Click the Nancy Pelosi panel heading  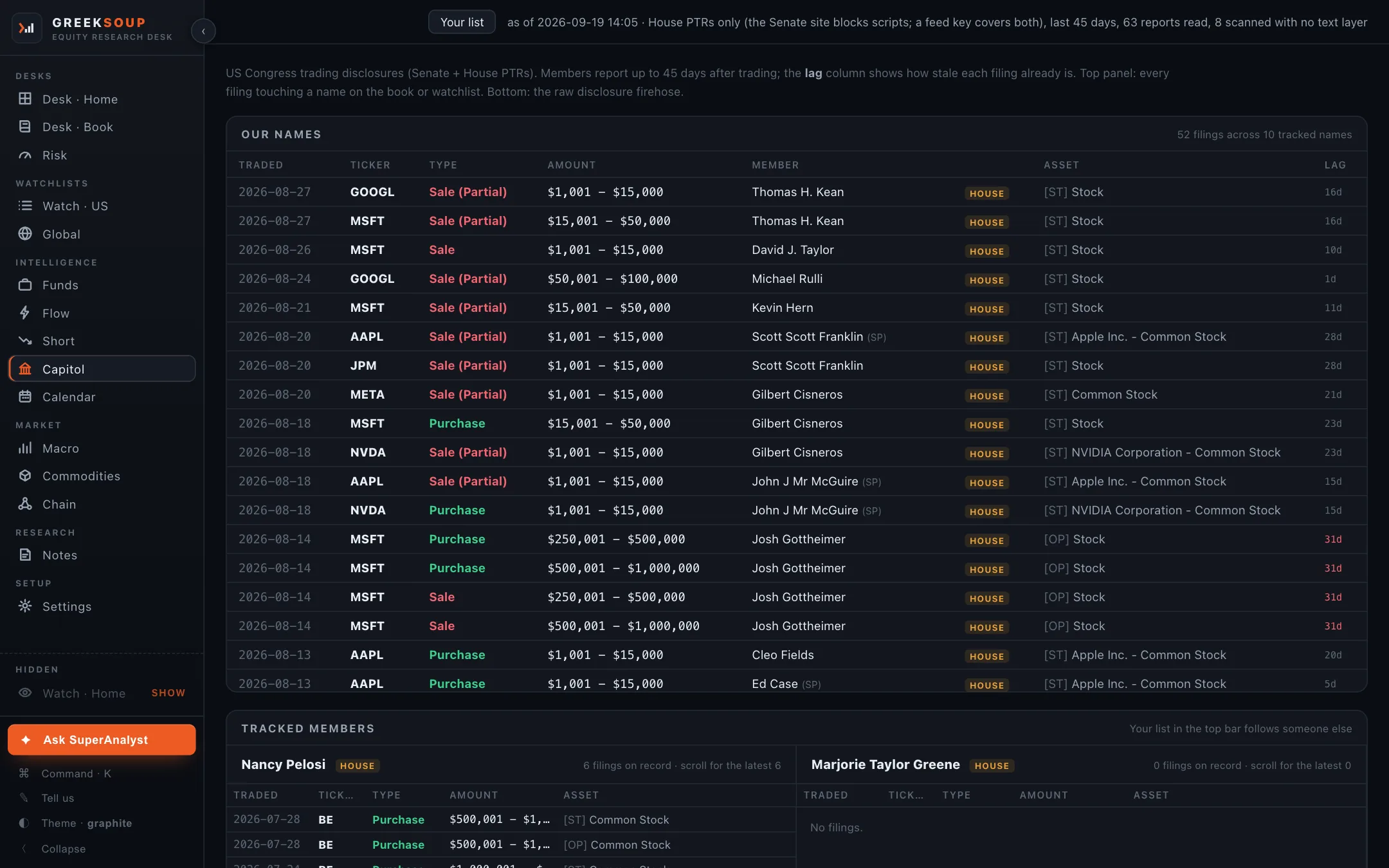click(283, 764)
